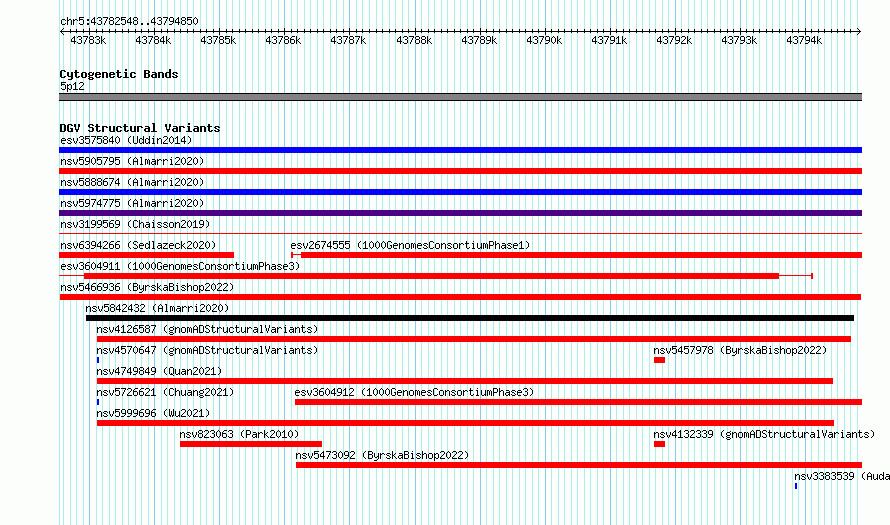Open nsv5888674 (Almarri2020) variant label
Image resolution: width=890 pixels, height=525 pixels.
(x=132, y=182)
